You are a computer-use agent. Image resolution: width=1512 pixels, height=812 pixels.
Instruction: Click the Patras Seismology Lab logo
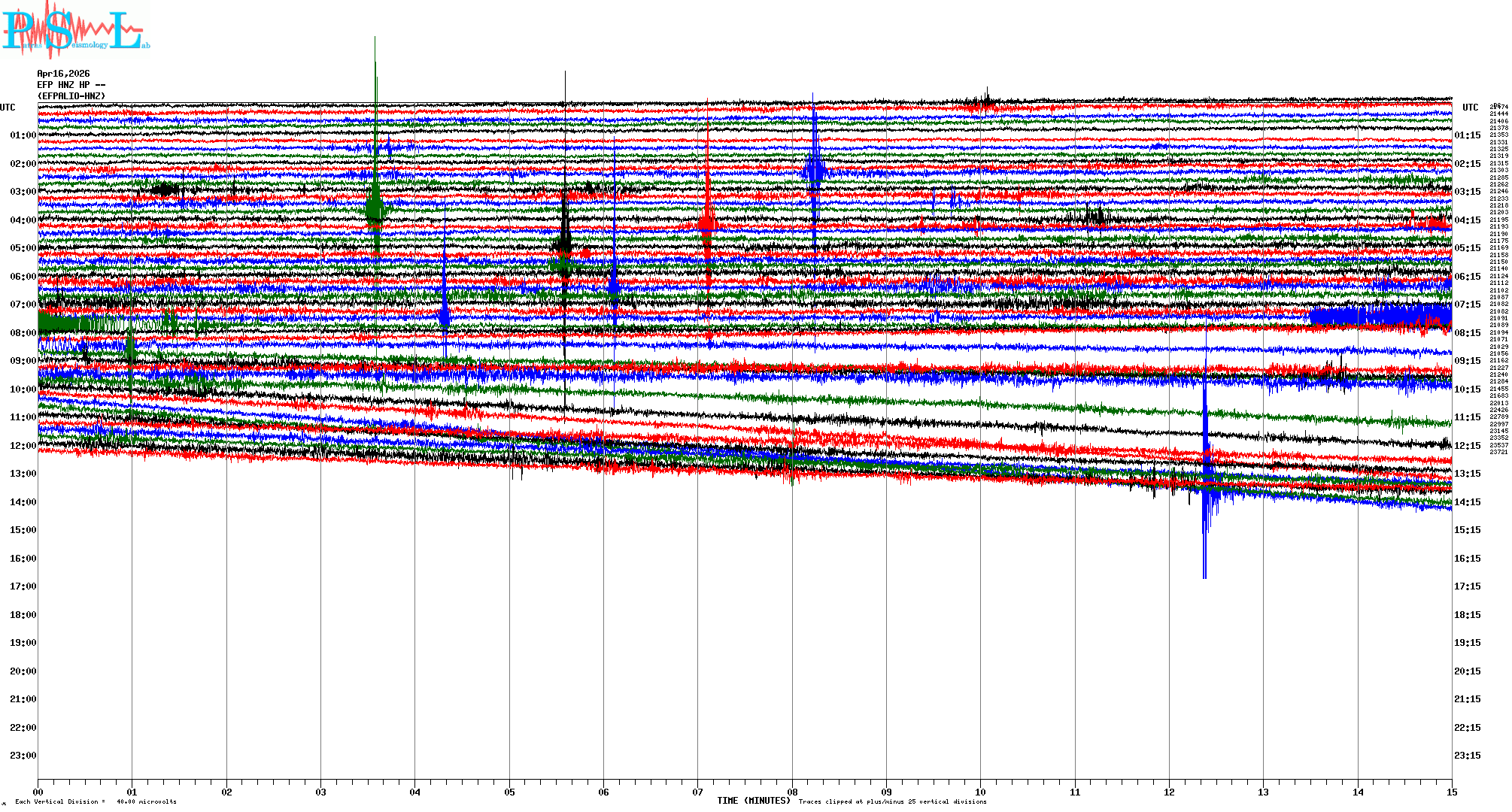(75, 30)
